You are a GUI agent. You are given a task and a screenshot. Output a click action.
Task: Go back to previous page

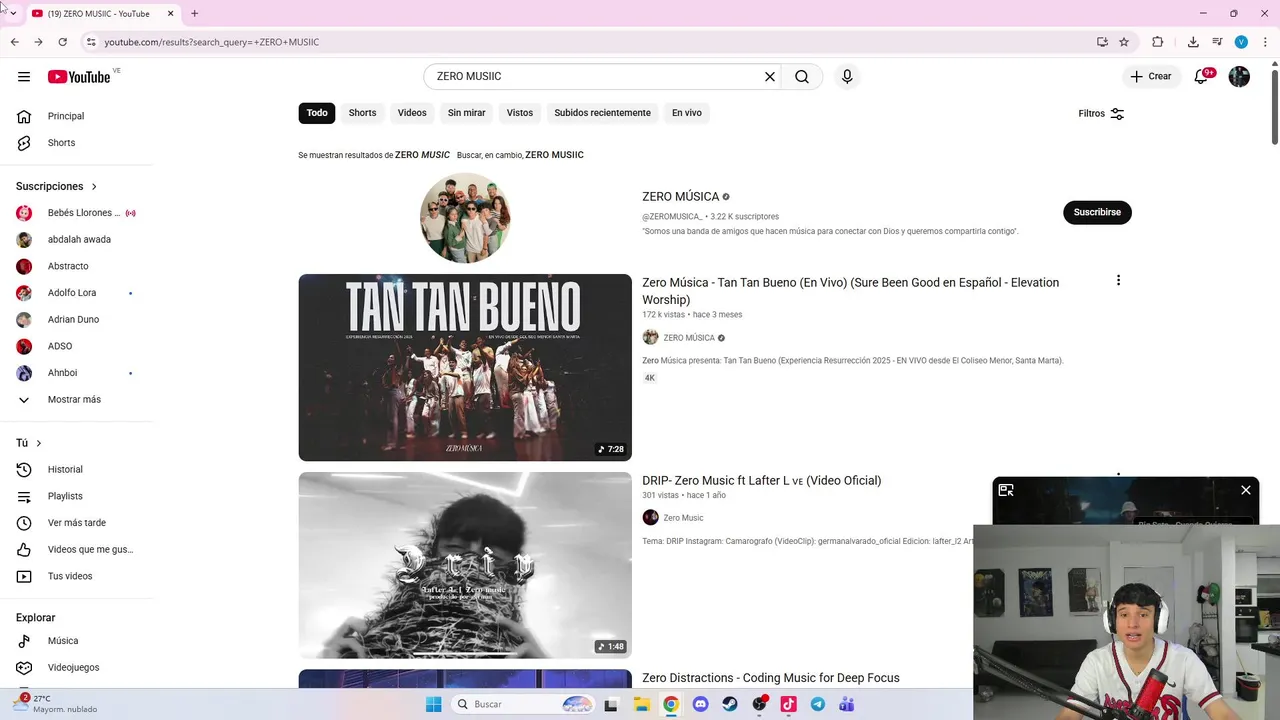(14, 42)
